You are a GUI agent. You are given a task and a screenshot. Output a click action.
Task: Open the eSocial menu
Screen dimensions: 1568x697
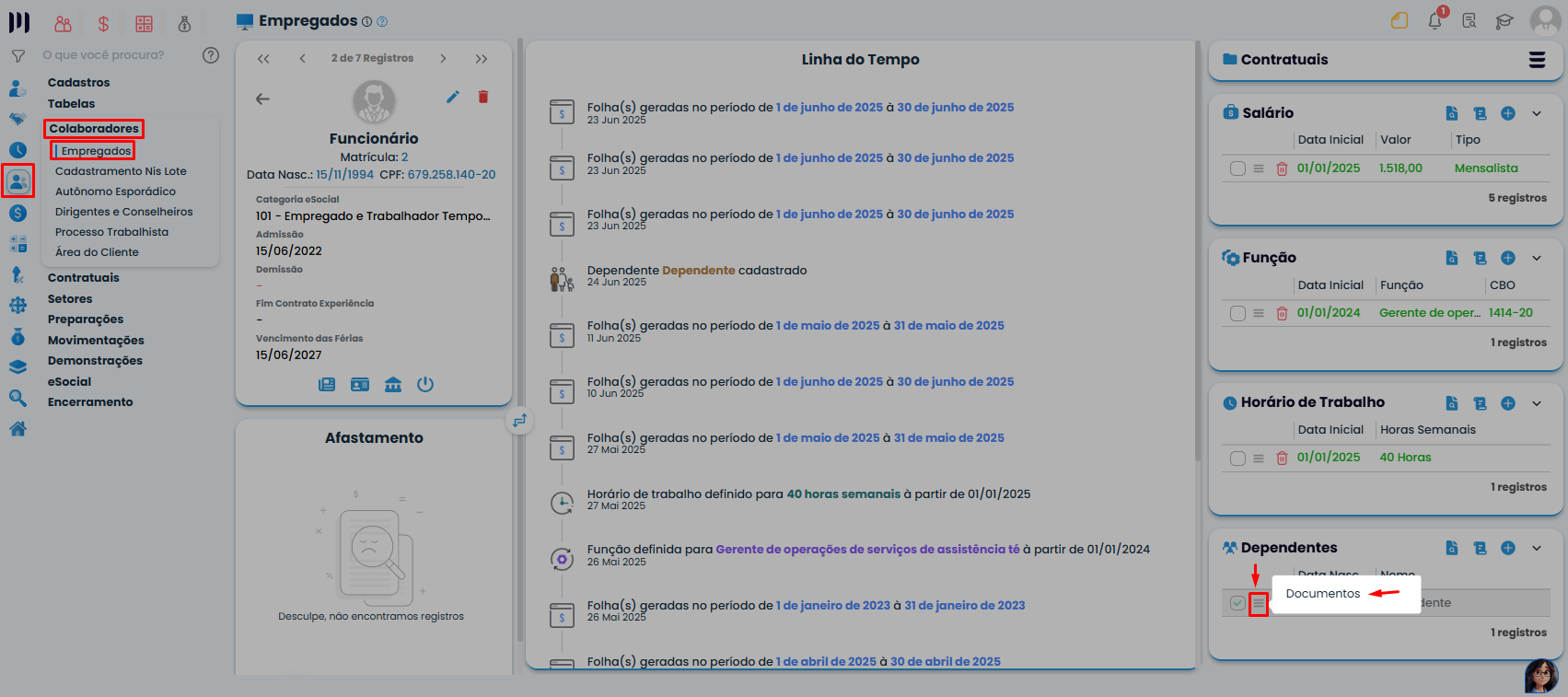(x=69, y=382)
